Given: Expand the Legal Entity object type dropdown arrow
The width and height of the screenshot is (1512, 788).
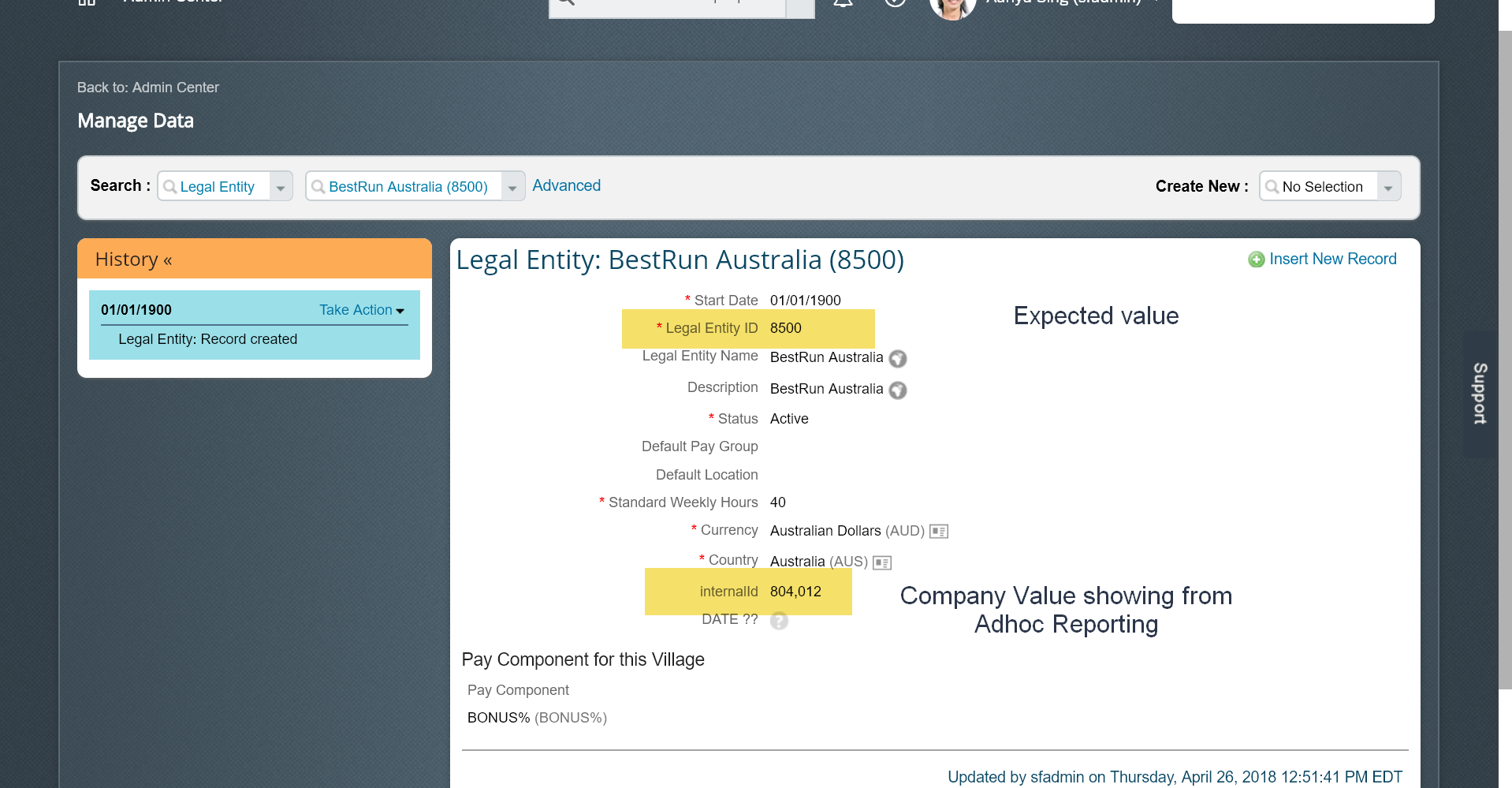Looking at the screenshot, I should [x=281, y=187].
